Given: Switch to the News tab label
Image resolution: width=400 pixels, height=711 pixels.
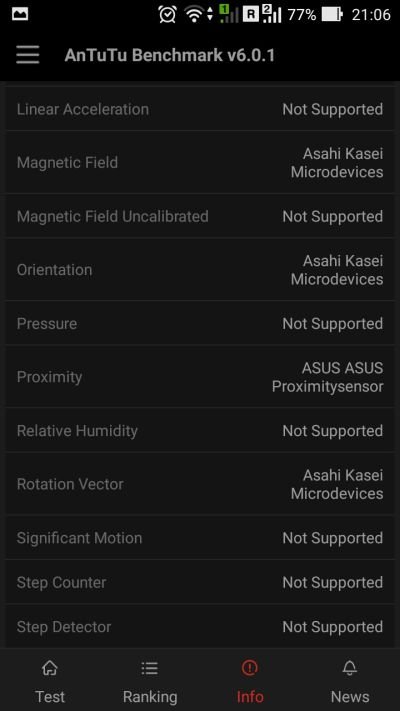Looking at the screenshot, I should pyautogui.click(x=350, y=696).
